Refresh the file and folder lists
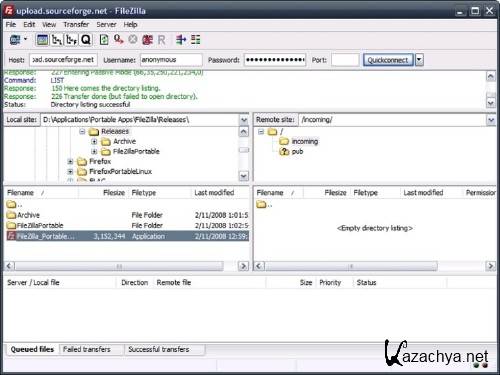Screen dimensions: 500x375 coord(104,40)
